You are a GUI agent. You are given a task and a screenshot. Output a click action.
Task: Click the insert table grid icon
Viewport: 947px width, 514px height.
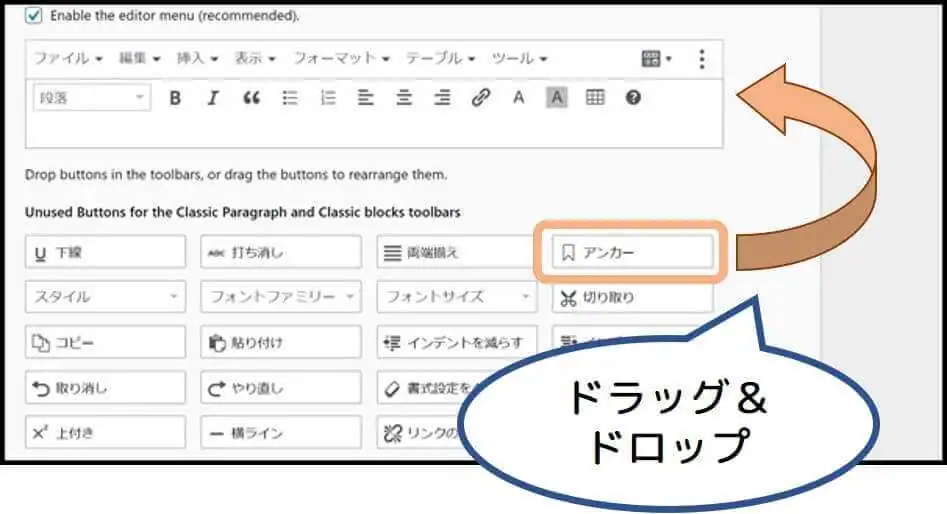(x=595, y=98)
